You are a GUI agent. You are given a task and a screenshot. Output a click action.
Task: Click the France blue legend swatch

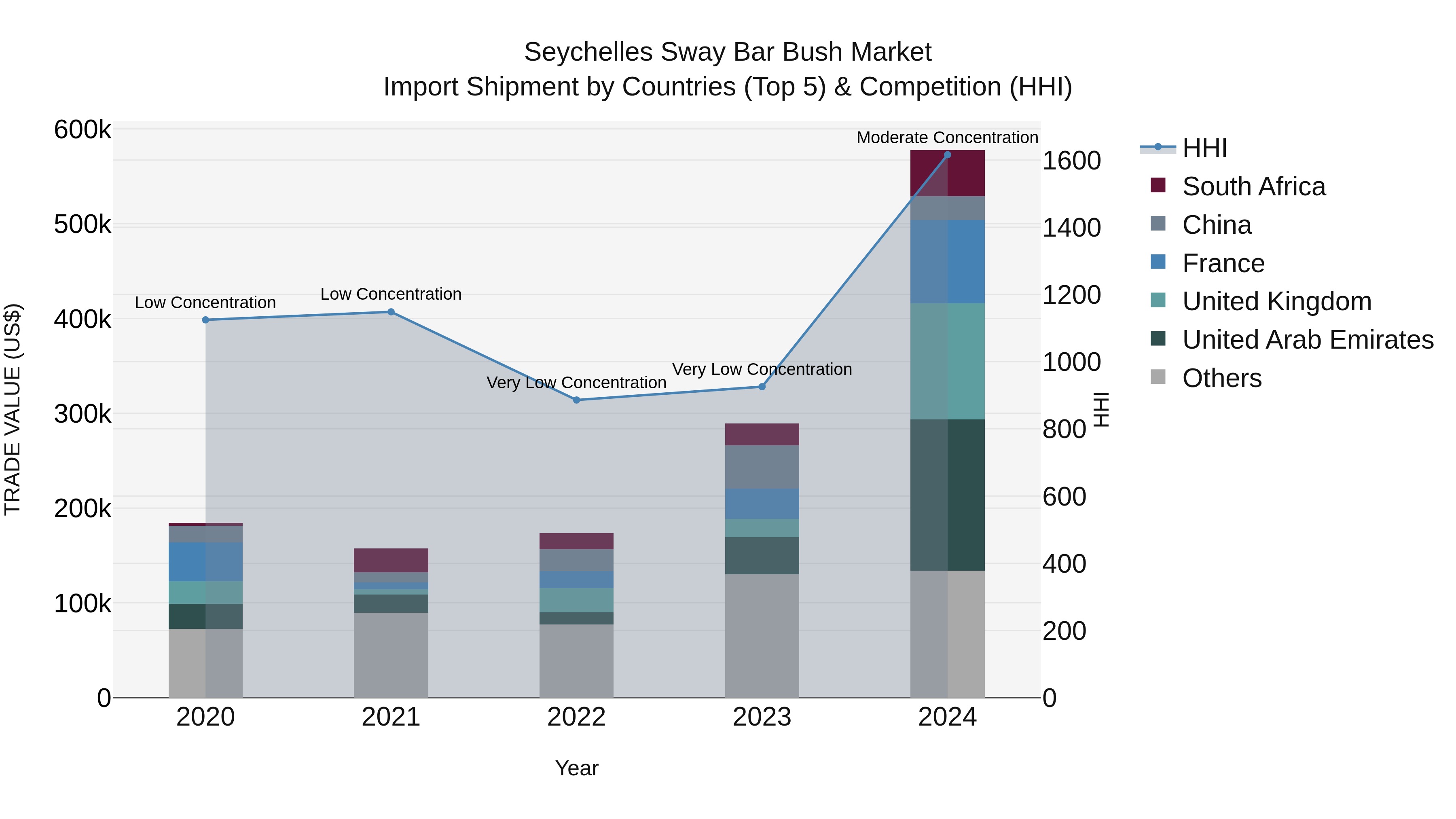point(1158,262)
